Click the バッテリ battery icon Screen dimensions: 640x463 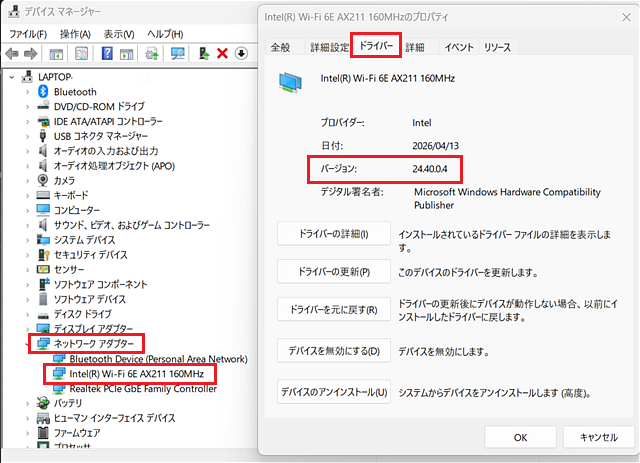pos(43,403)
